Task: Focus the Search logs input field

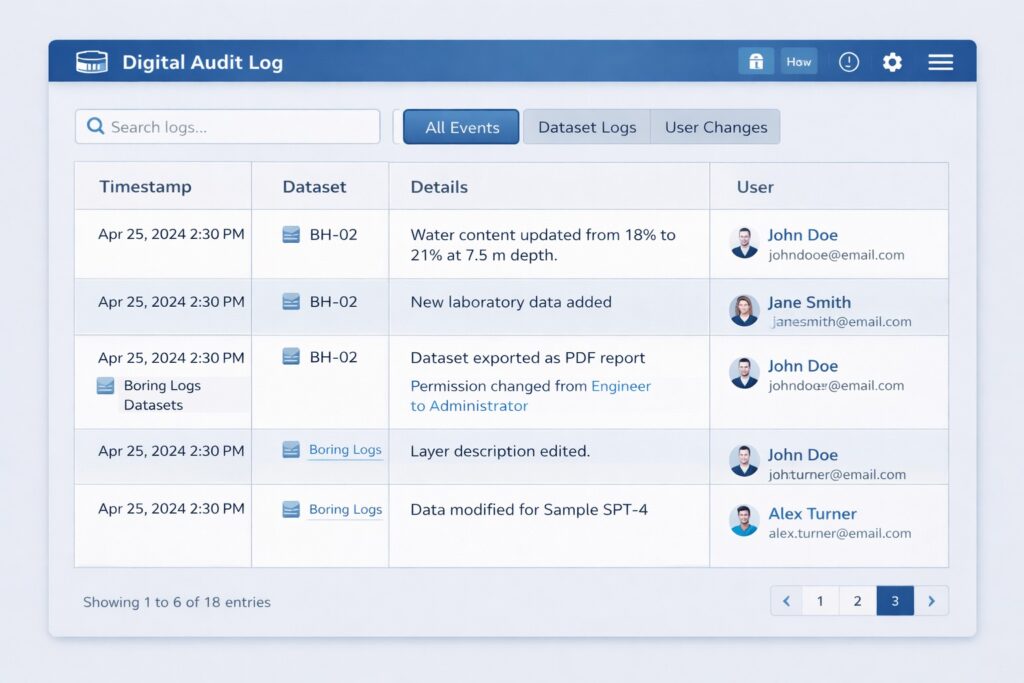Action: (227, 127)
